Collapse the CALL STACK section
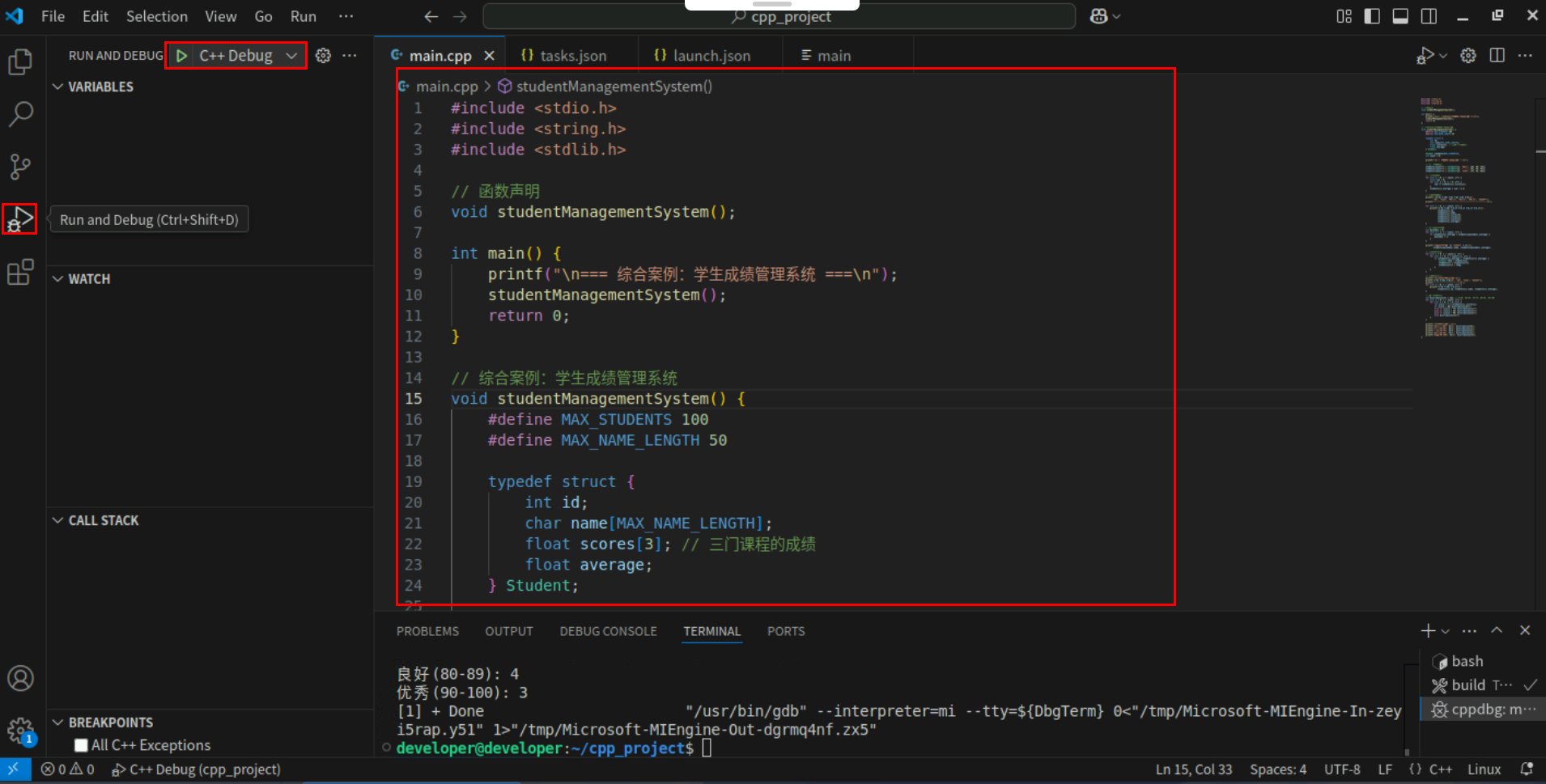This screenshot has width=1546, height=784. coord(58,520)
